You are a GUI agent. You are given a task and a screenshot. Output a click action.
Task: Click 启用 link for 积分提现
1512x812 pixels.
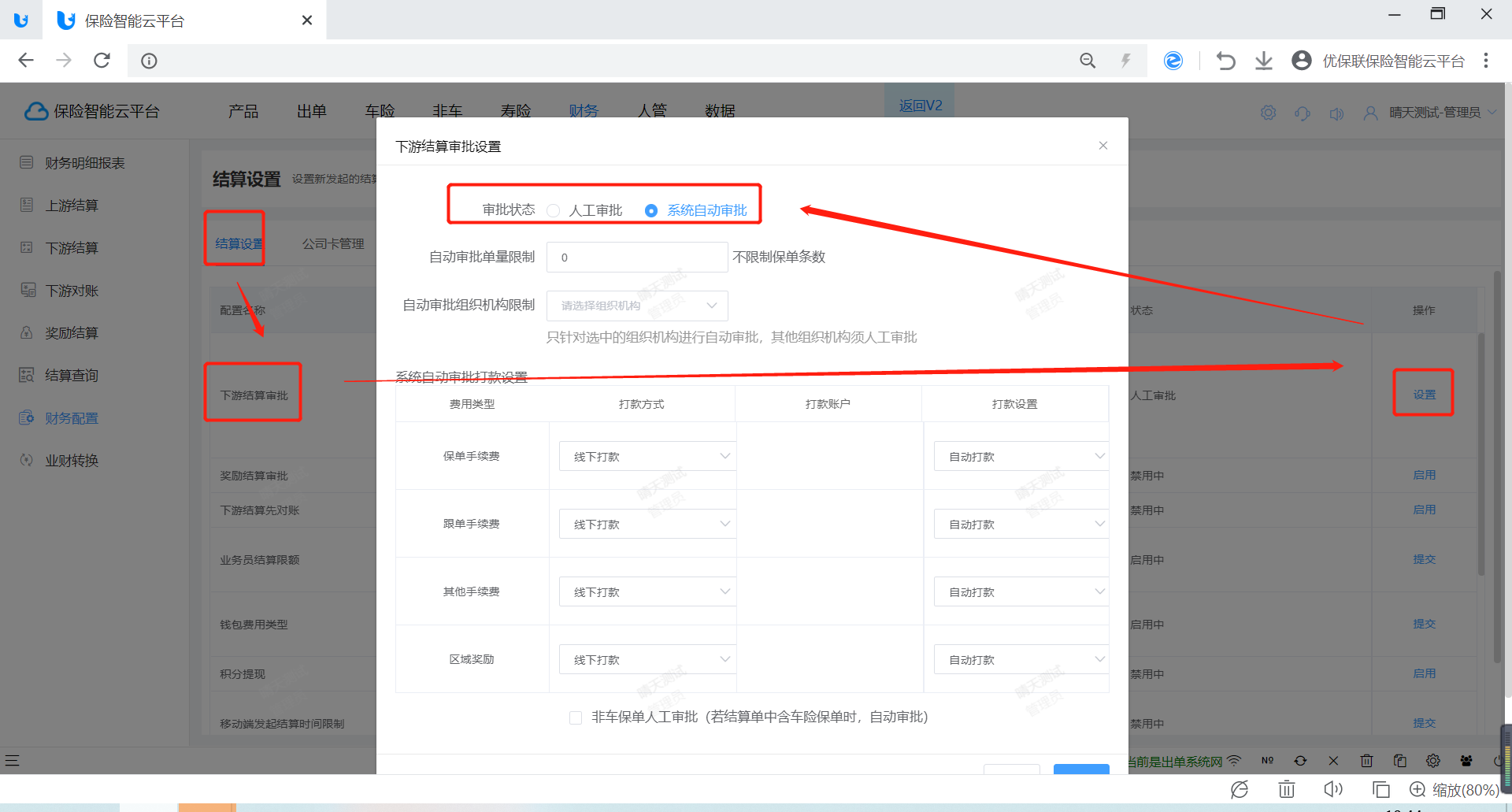[1424, 673]
